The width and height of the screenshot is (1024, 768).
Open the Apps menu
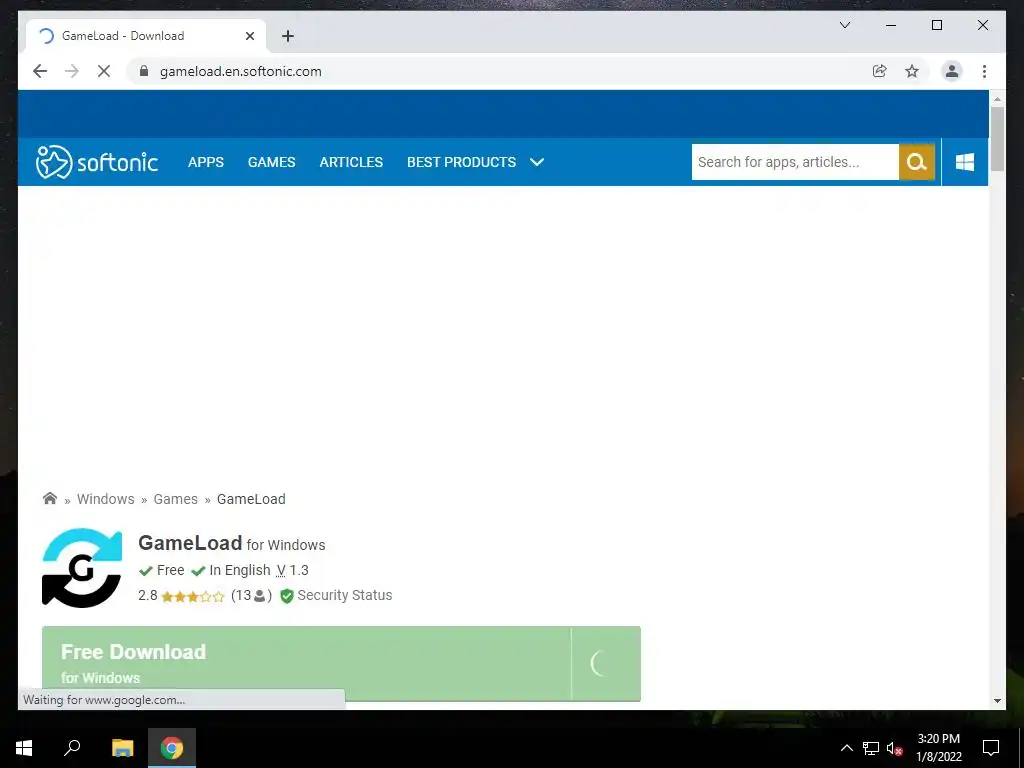(x=206, y=162)
